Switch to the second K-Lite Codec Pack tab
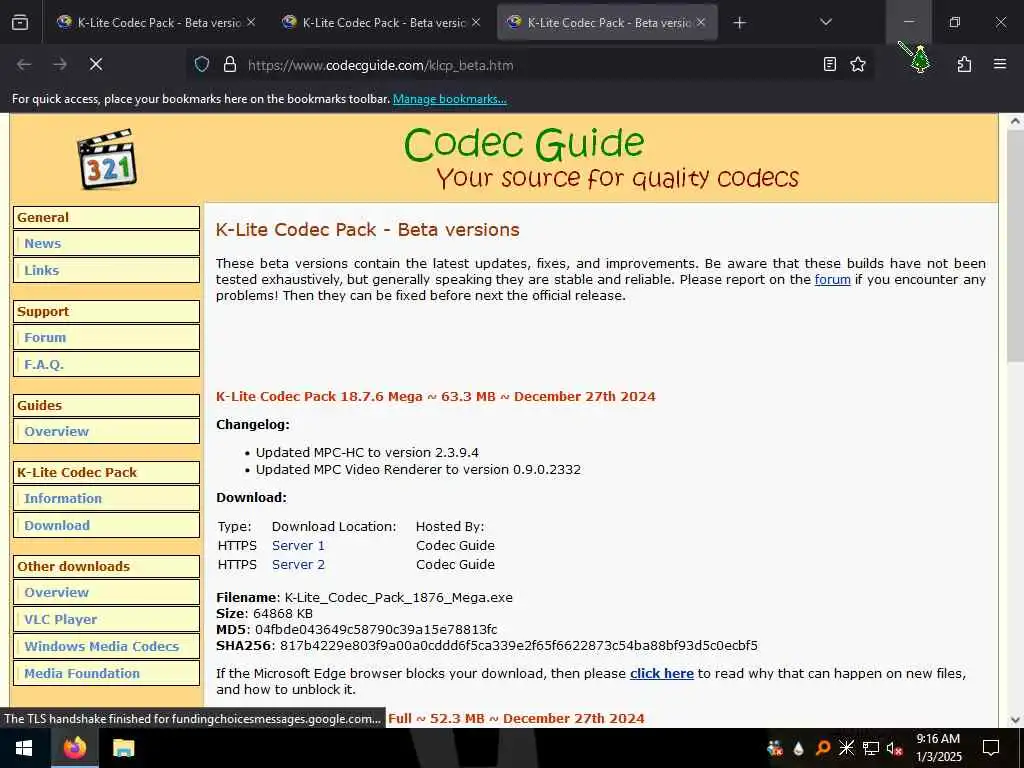 [x=380, y=22]
